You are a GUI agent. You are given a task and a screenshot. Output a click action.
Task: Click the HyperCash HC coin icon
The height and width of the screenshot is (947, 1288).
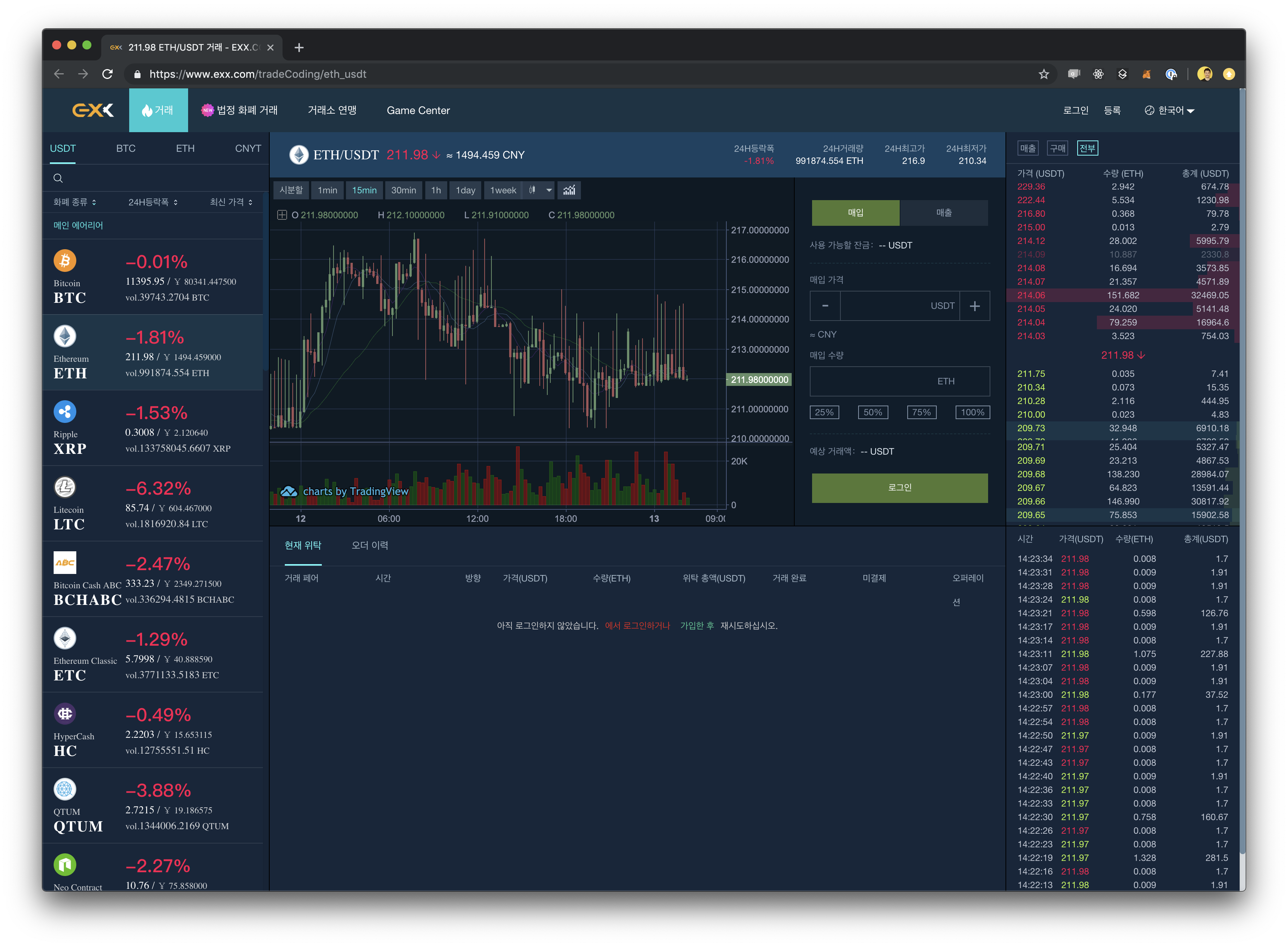(x=65, y=714)
